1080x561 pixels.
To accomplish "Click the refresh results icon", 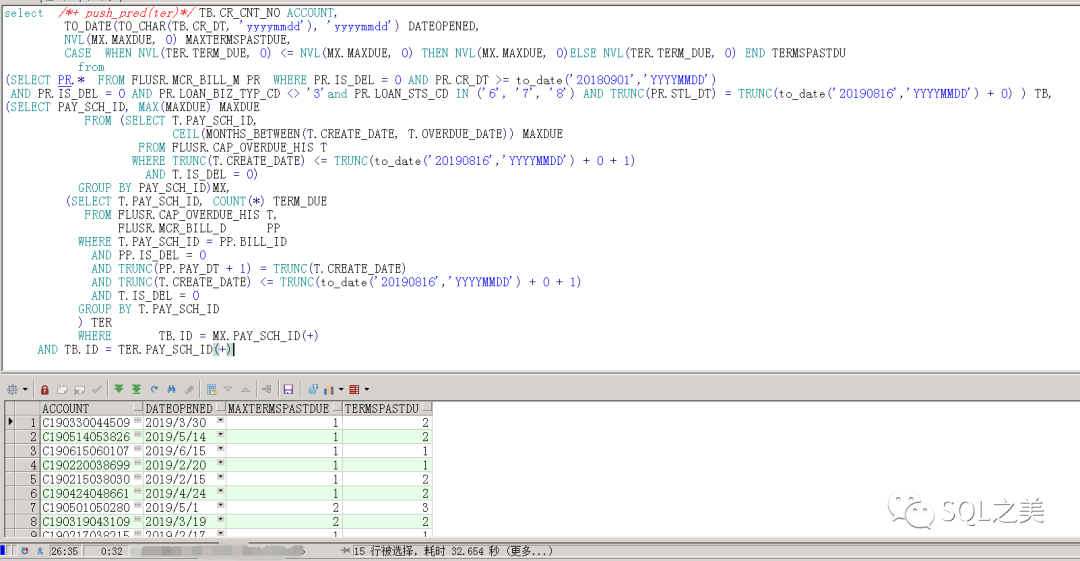I will tap(154, 389).
